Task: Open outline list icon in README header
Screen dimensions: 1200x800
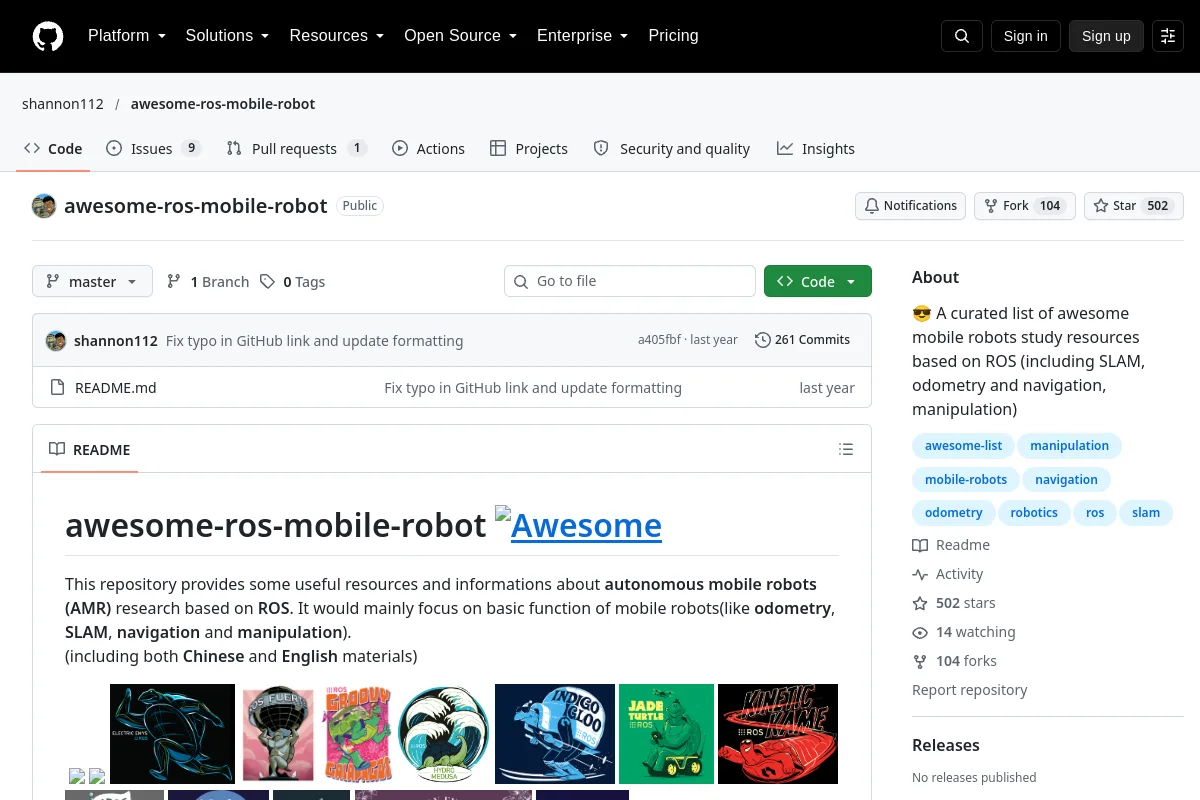Action: point(846,449)
